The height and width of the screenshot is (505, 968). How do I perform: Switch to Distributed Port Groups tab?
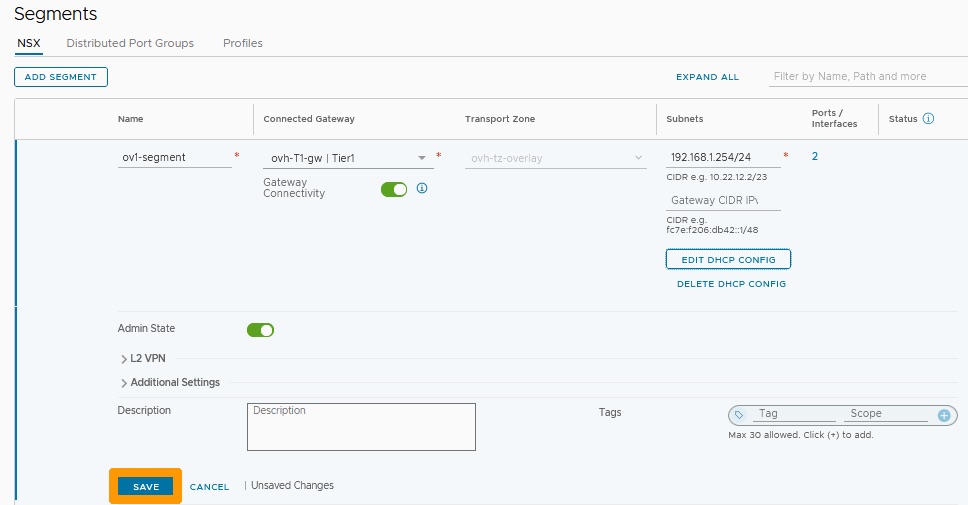click(130, 43)
